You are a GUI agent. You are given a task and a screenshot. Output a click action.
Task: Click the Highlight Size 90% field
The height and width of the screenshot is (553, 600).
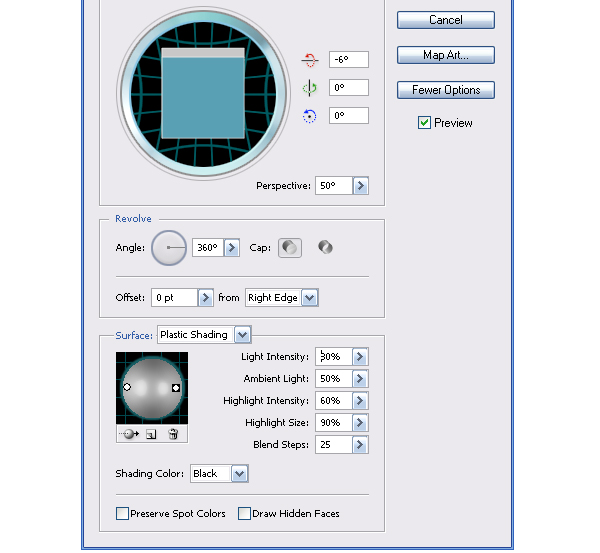pos(334,422)
